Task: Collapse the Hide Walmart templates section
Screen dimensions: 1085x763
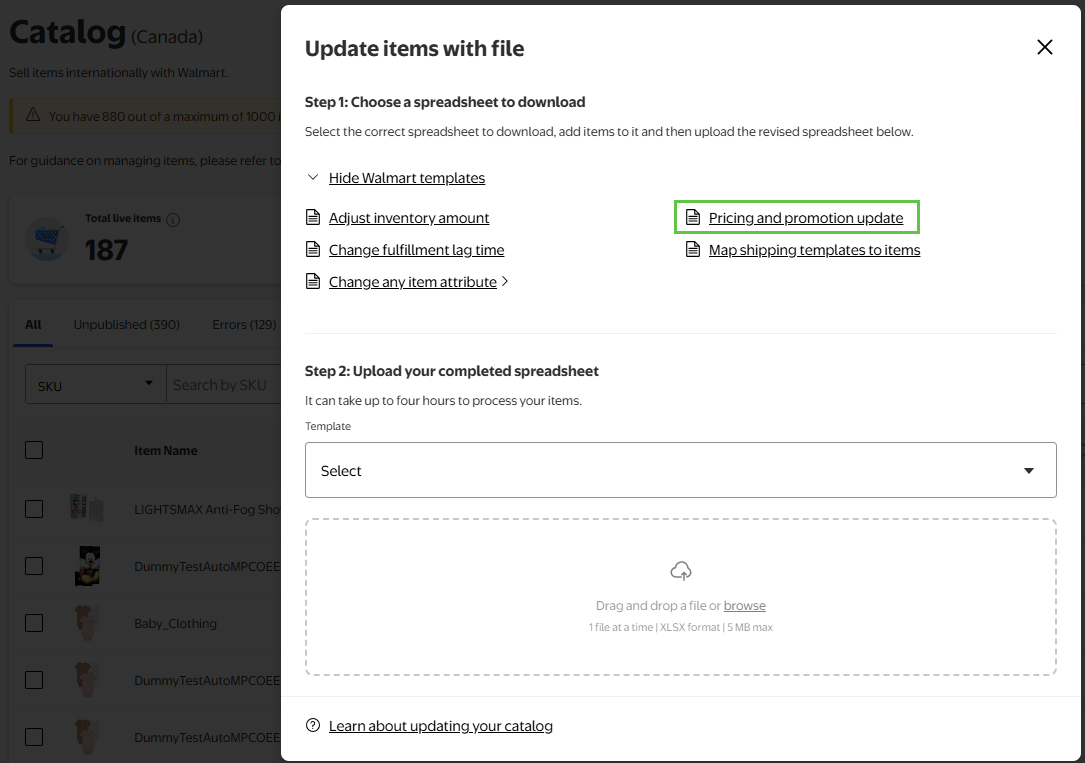Action: [406, 178]
